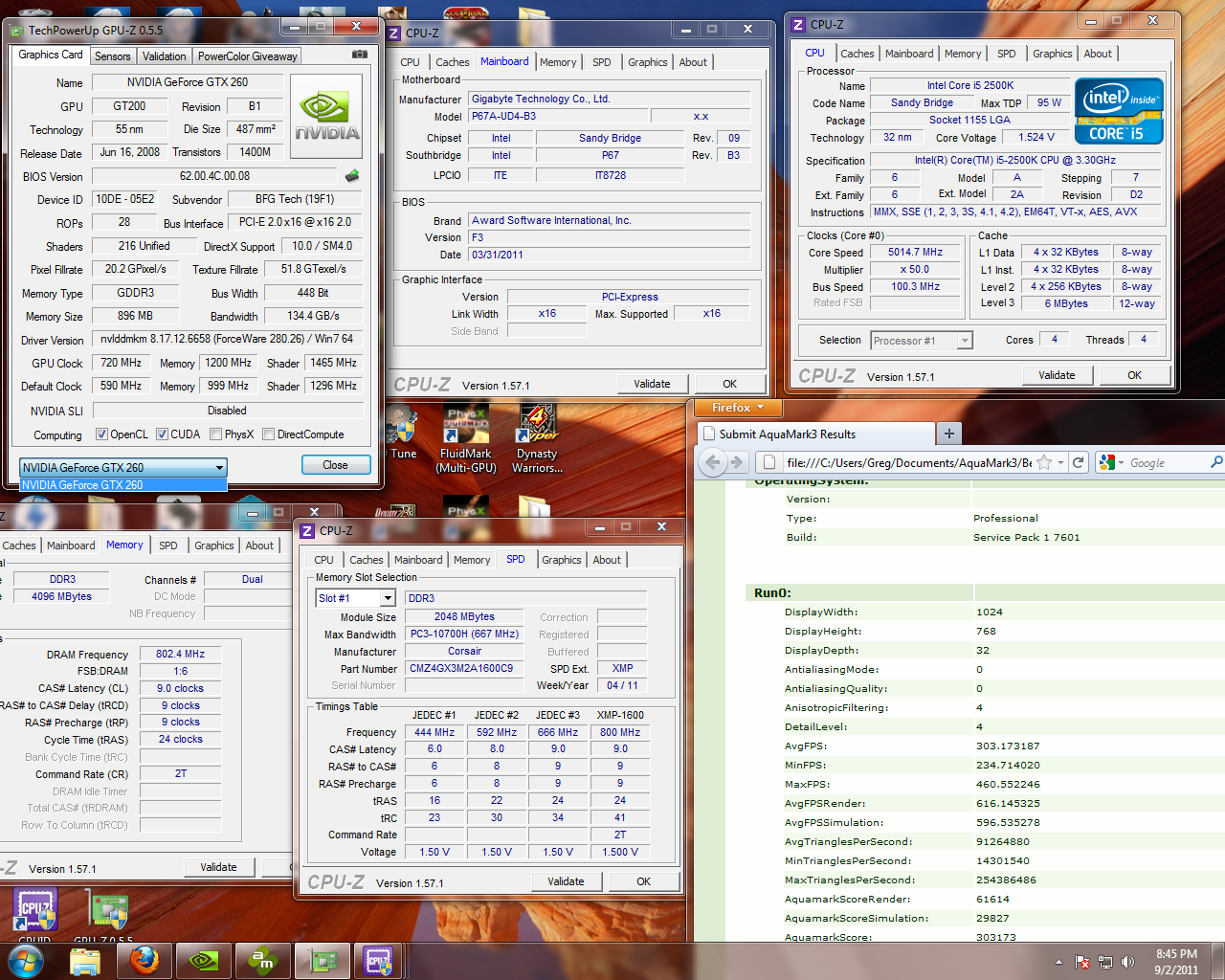Switch to GPU-Z in the taskbar
Image resolution: width=1225 pixels, height=980 pixels.
pyautogui.click(x=322, y=961)
